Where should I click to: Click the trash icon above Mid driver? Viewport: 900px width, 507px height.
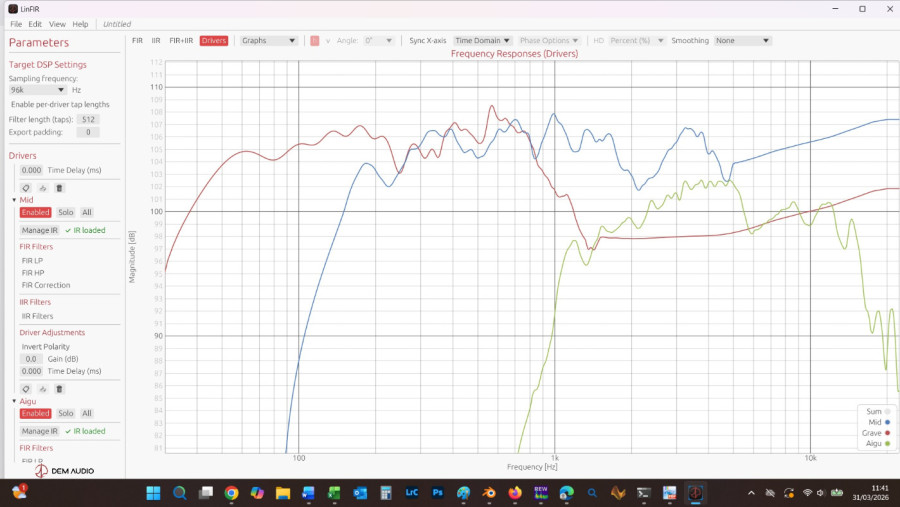59,188
